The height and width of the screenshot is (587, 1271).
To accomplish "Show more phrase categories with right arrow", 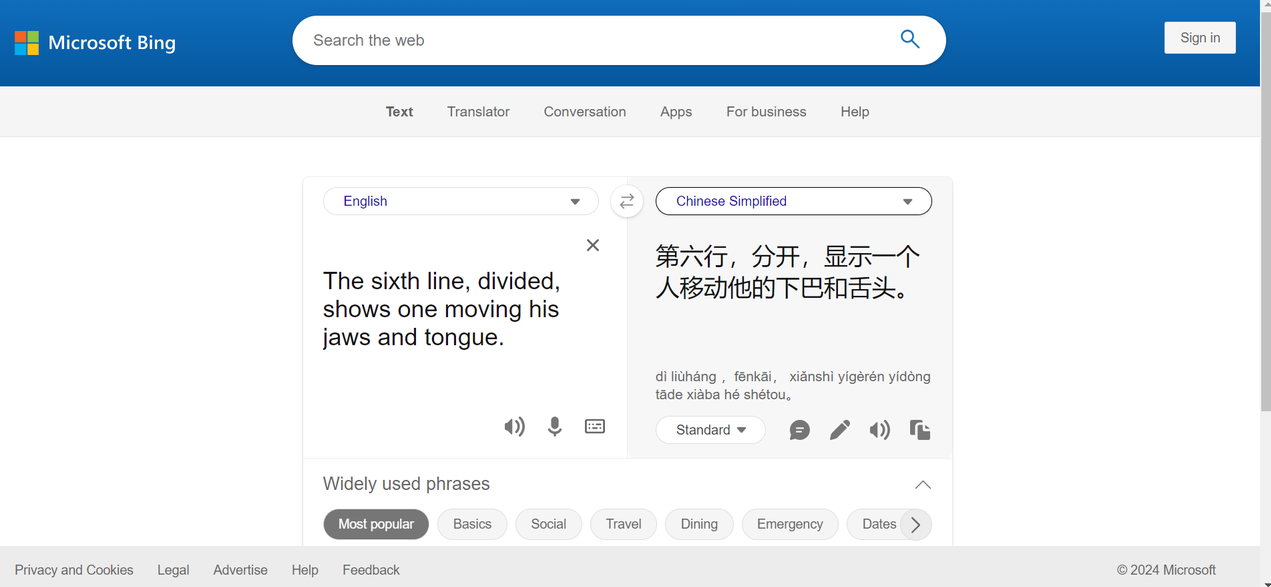I will (x=916, y=524).
